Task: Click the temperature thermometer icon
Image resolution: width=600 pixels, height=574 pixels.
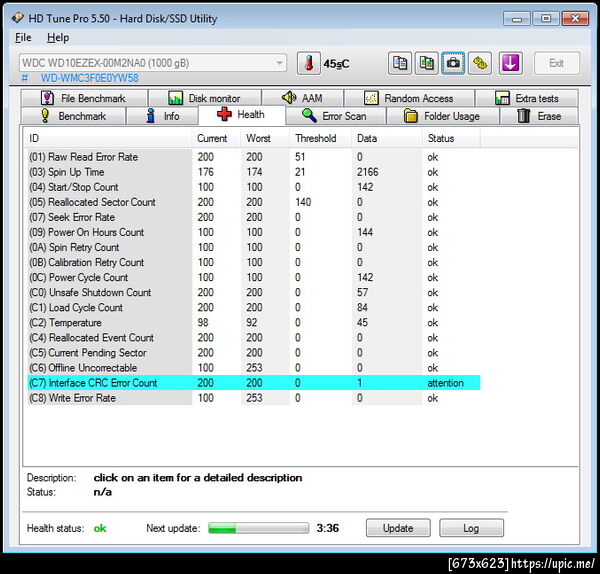Action: [308, 63]
